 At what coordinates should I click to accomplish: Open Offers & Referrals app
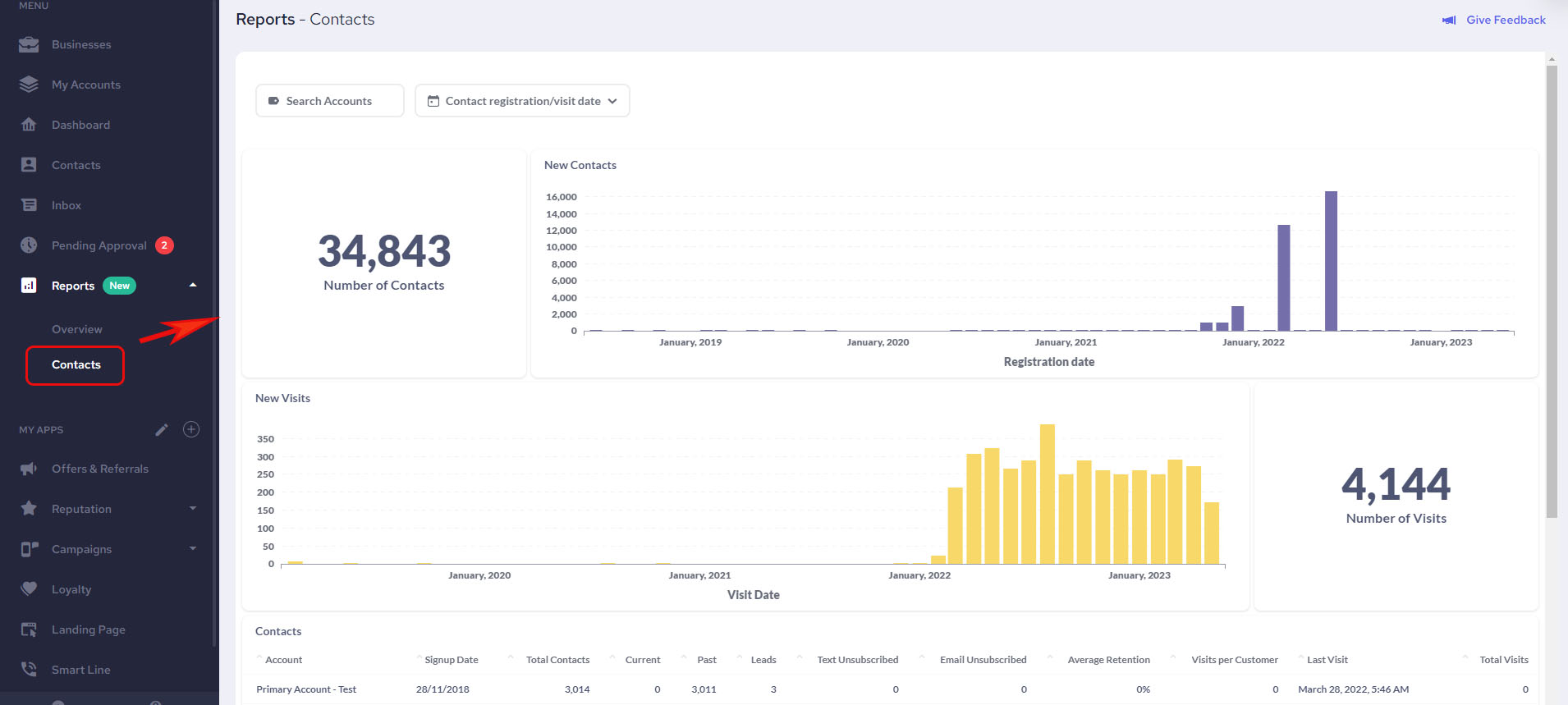pyautogui.click(x=100, y=469)
